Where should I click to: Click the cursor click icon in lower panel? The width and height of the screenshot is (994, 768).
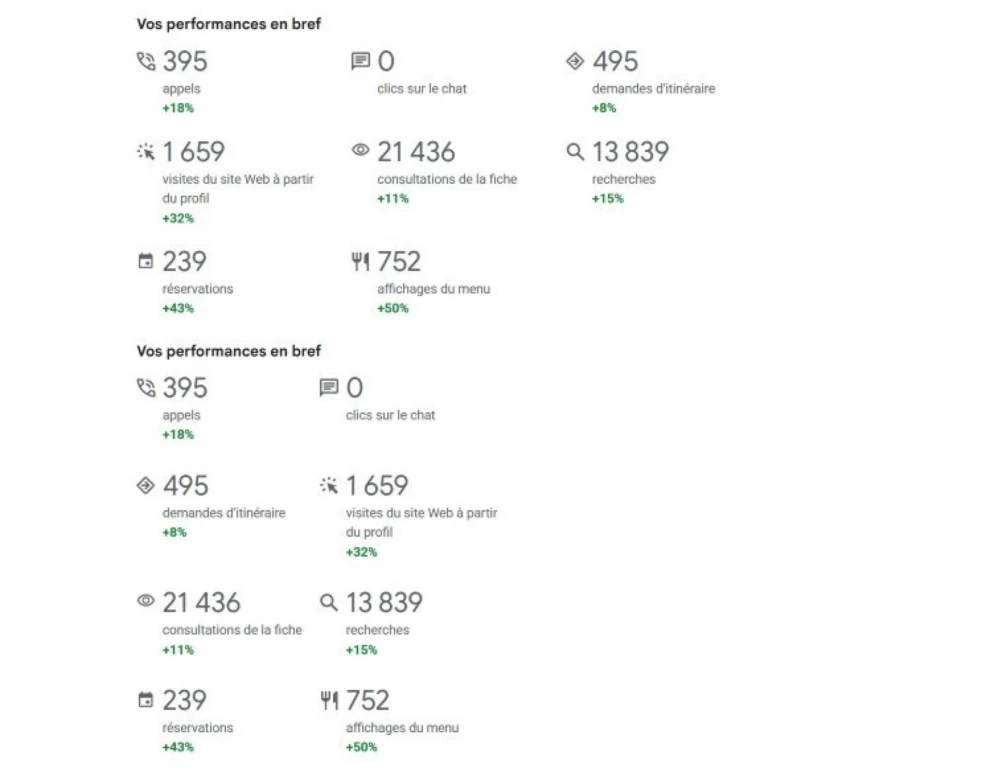tap(328, 485)
